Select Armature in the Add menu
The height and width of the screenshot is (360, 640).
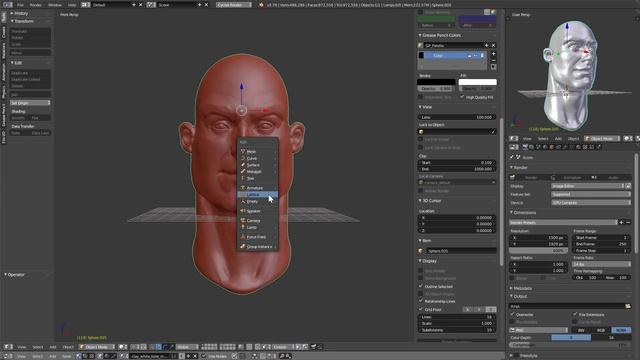click(258, 188)
